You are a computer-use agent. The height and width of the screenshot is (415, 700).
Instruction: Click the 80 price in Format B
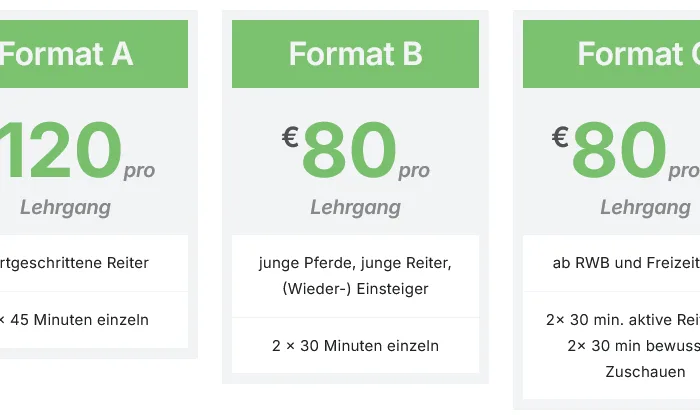(x=349, y=152)
